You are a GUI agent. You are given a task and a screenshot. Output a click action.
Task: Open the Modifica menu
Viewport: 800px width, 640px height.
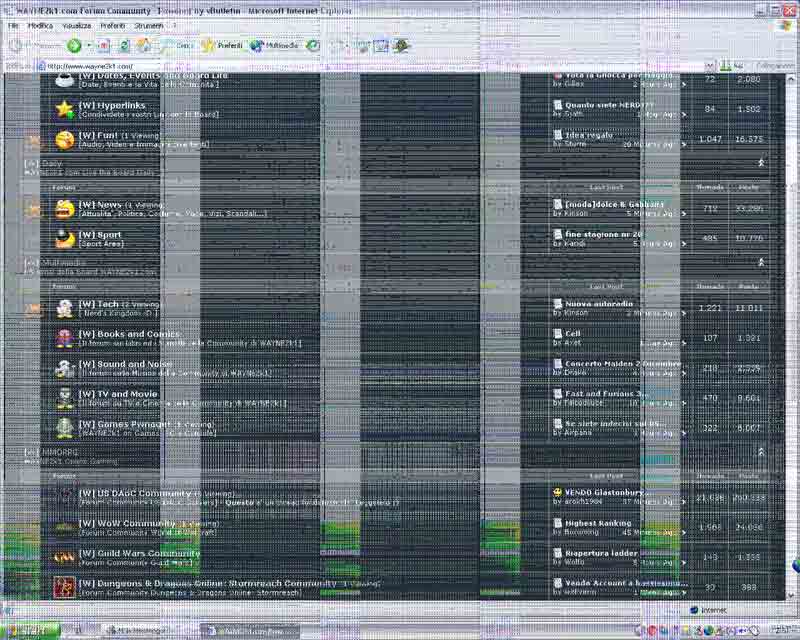coord(40,26)
